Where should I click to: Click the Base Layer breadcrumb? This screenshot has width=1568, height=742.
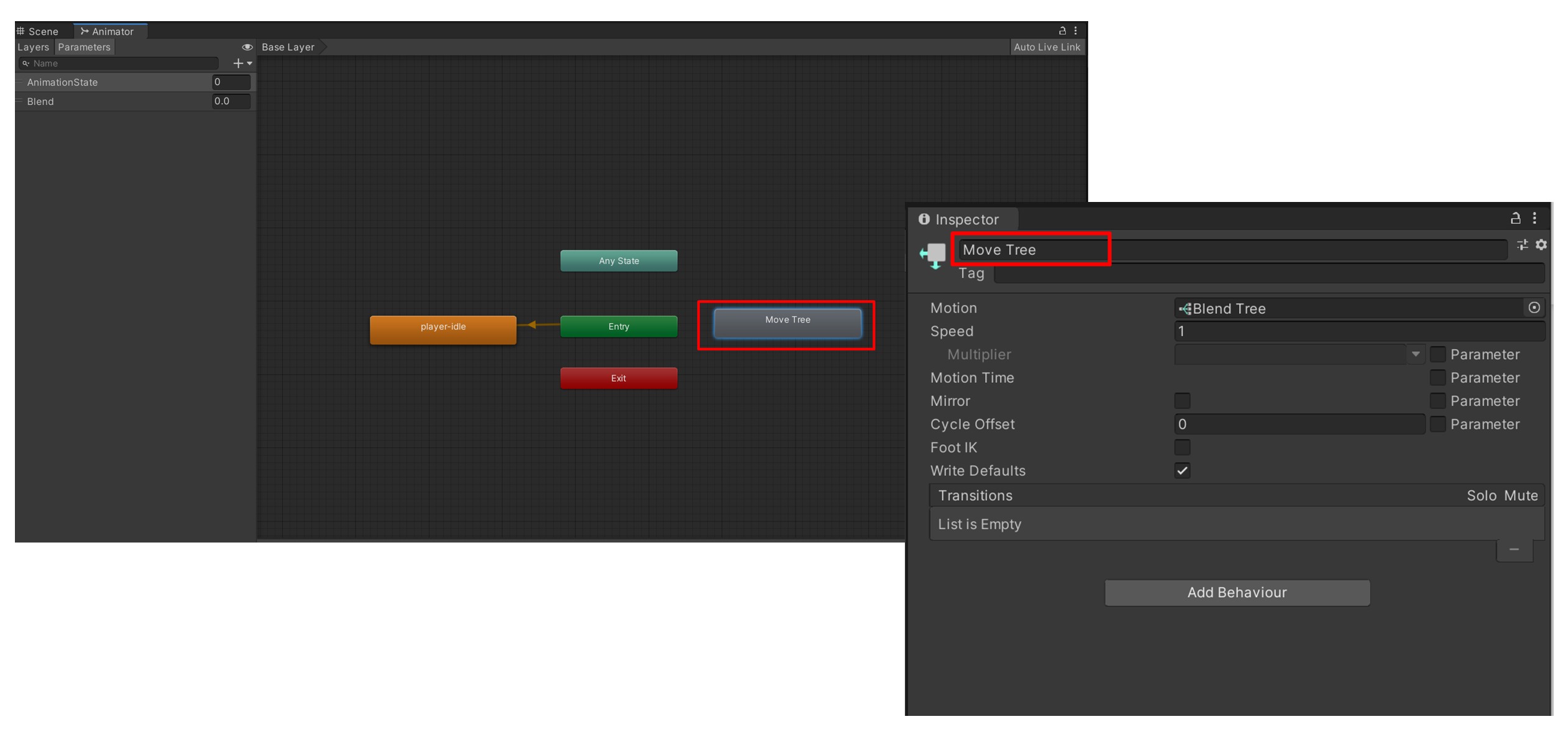(x=288, y=47)
